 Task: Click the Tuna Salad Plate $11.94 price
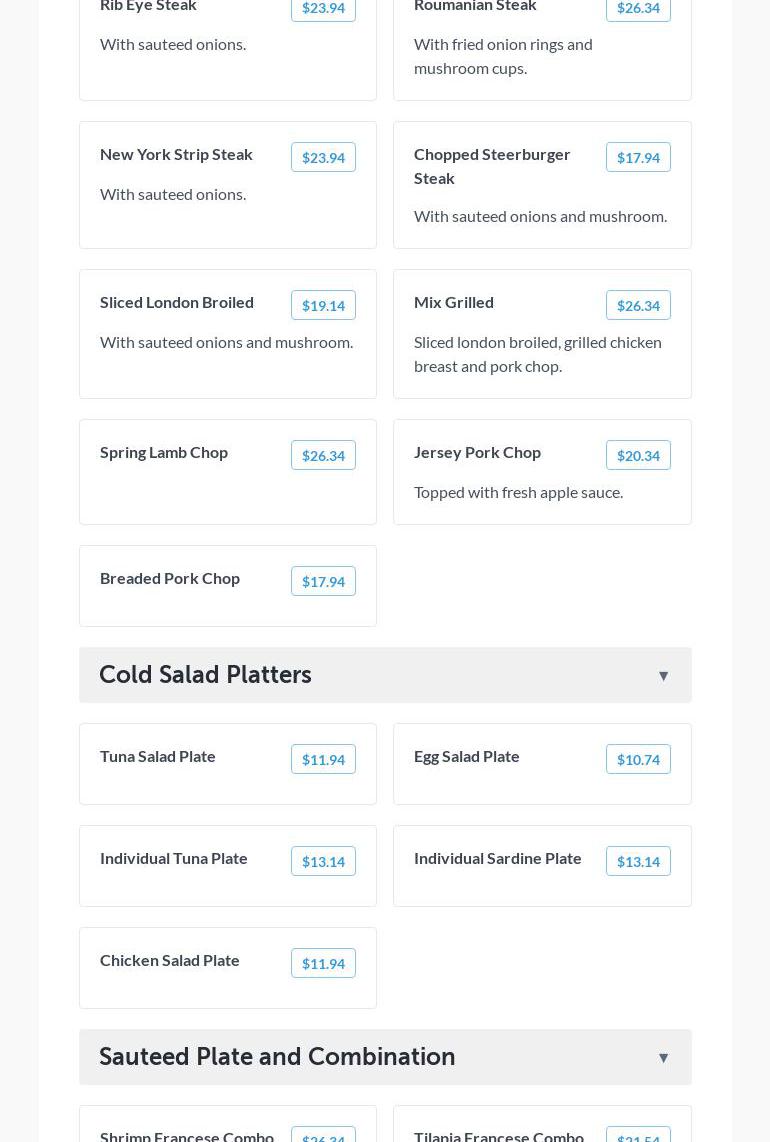323,760
